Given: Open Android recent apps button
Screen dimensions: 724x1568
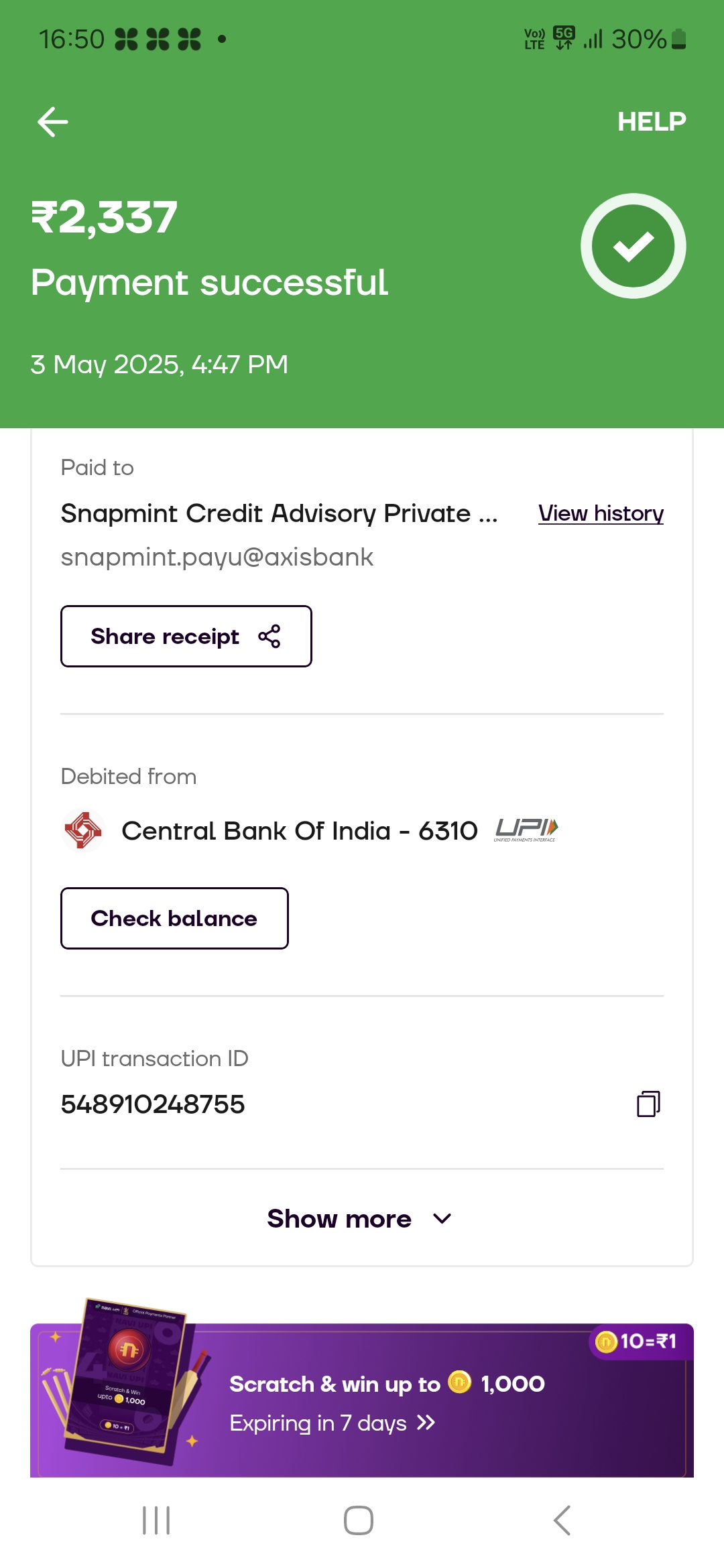Looking at the screenshot, I should (x=156, y=1520).
